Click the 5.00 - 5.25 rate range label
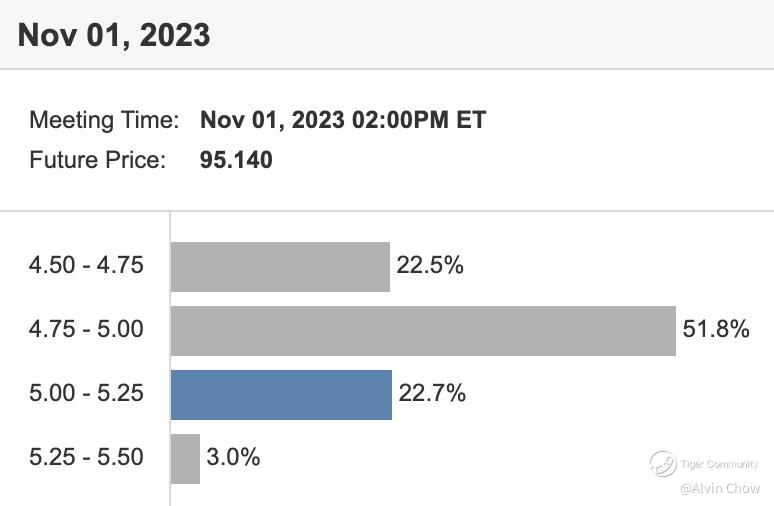 click(x=86, y=393)
